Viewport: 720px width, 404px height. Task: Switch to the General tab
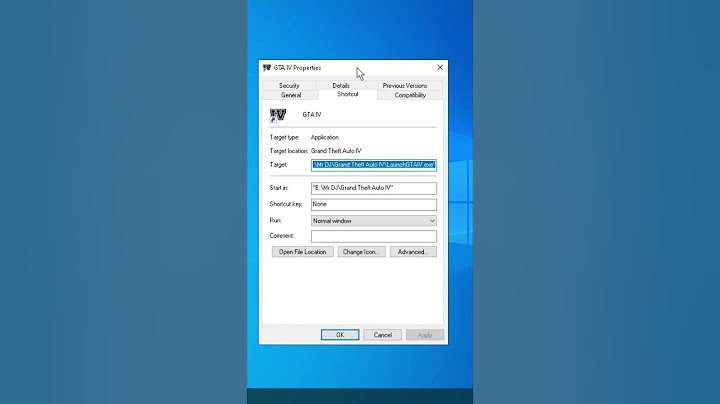click(291, 95)
